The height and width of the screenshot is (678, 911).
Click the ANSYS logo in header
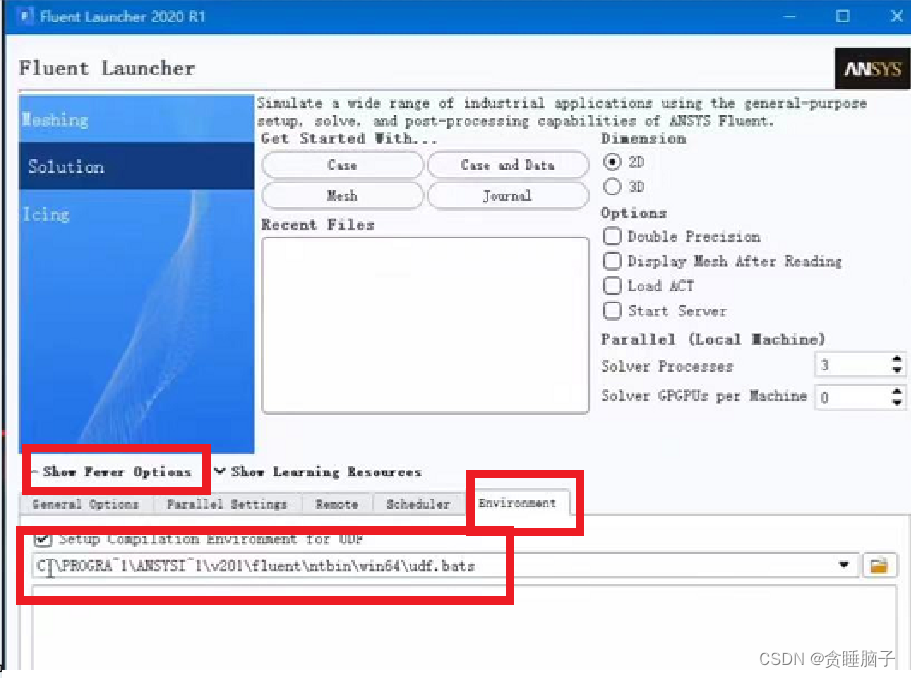(x=872, y=70)
